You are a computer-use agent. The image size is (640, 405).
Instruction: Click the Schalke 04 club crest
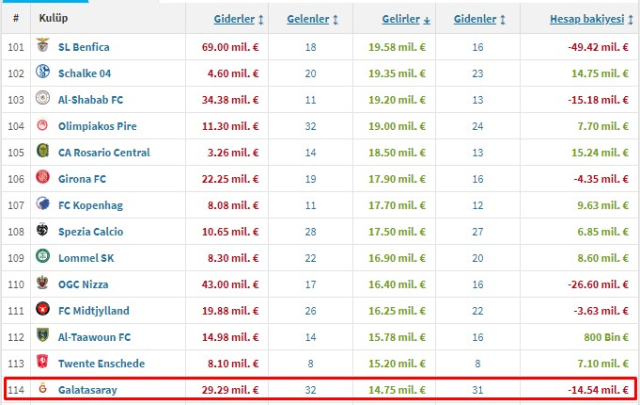pos(43,71)
